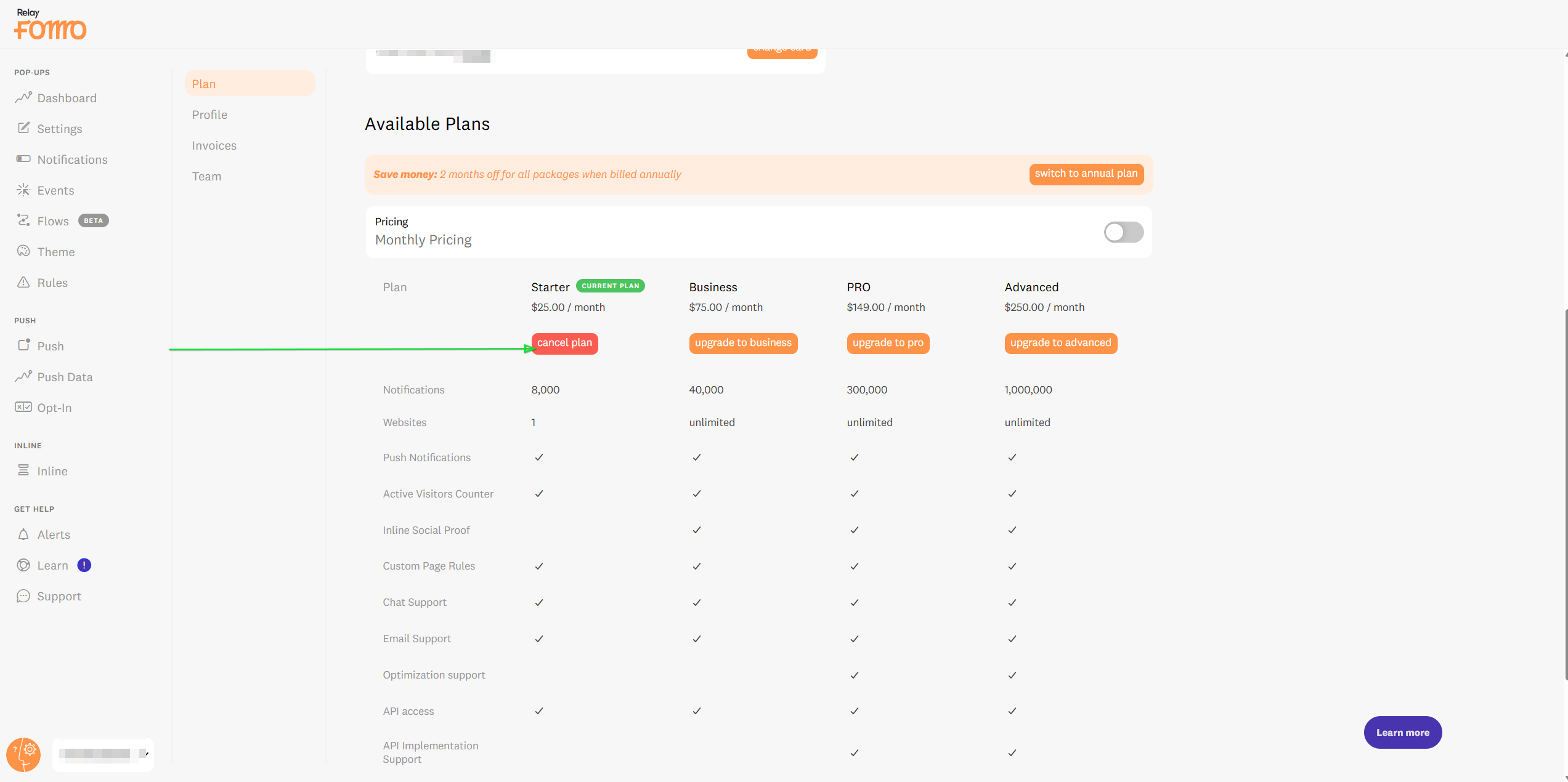Open Events sparkle icon

pyautogui.click(x=23, y=190)
